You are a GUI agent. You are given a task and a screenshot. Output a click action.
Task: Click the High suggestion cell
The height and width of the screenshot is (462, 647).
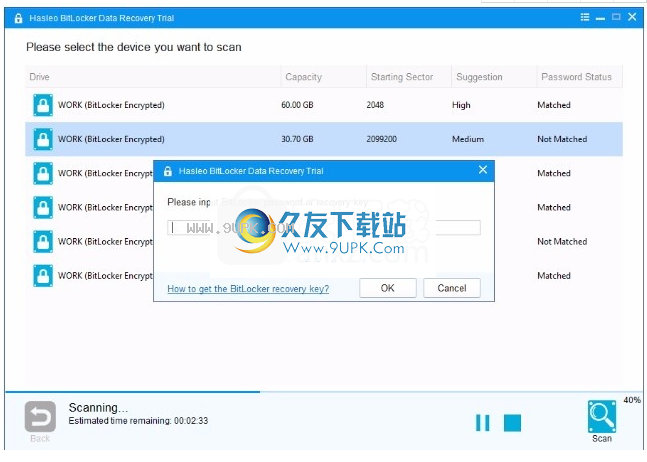click(x=461, y=105)
